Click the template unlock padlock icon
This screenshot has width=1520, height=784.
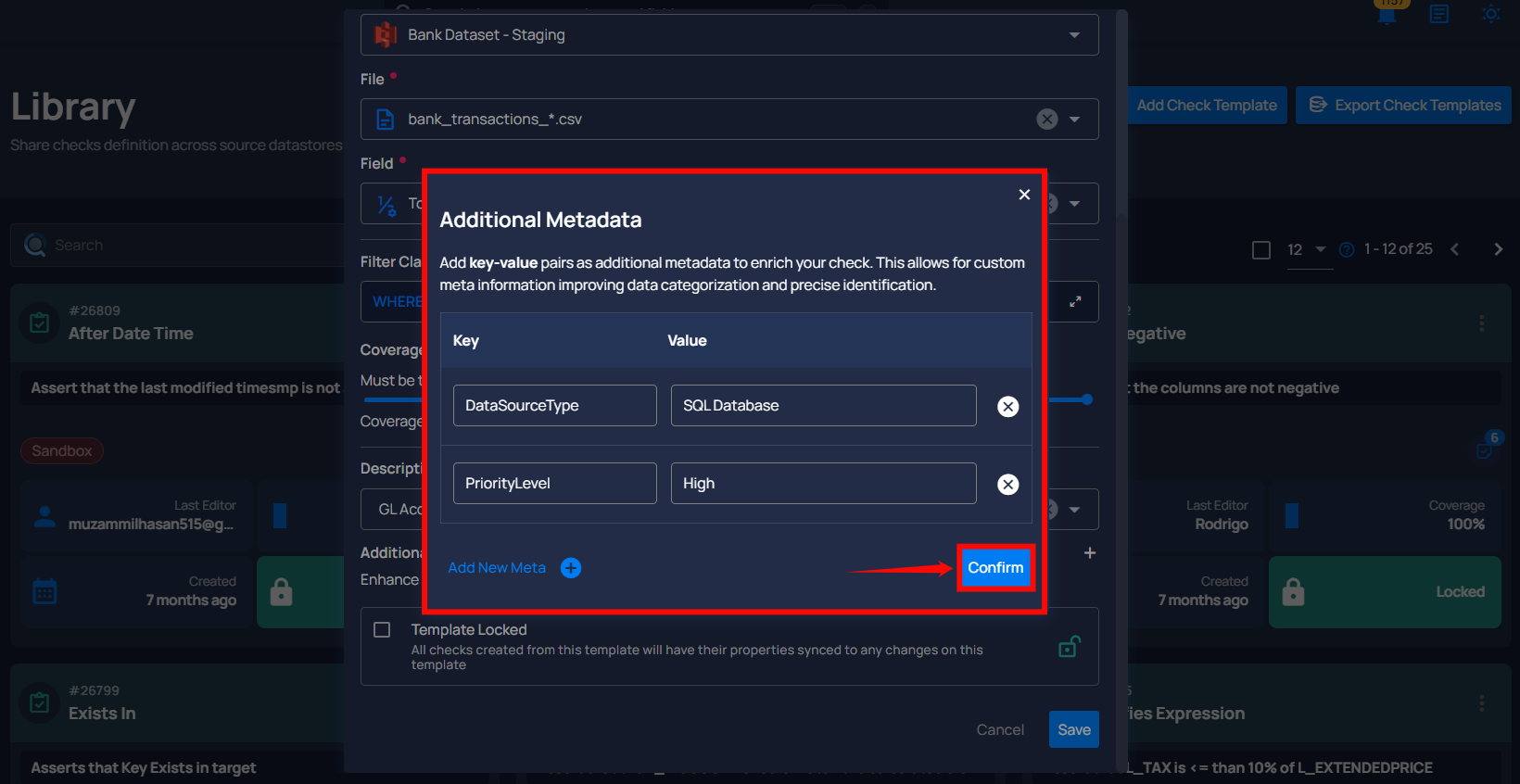point(1070,646)
